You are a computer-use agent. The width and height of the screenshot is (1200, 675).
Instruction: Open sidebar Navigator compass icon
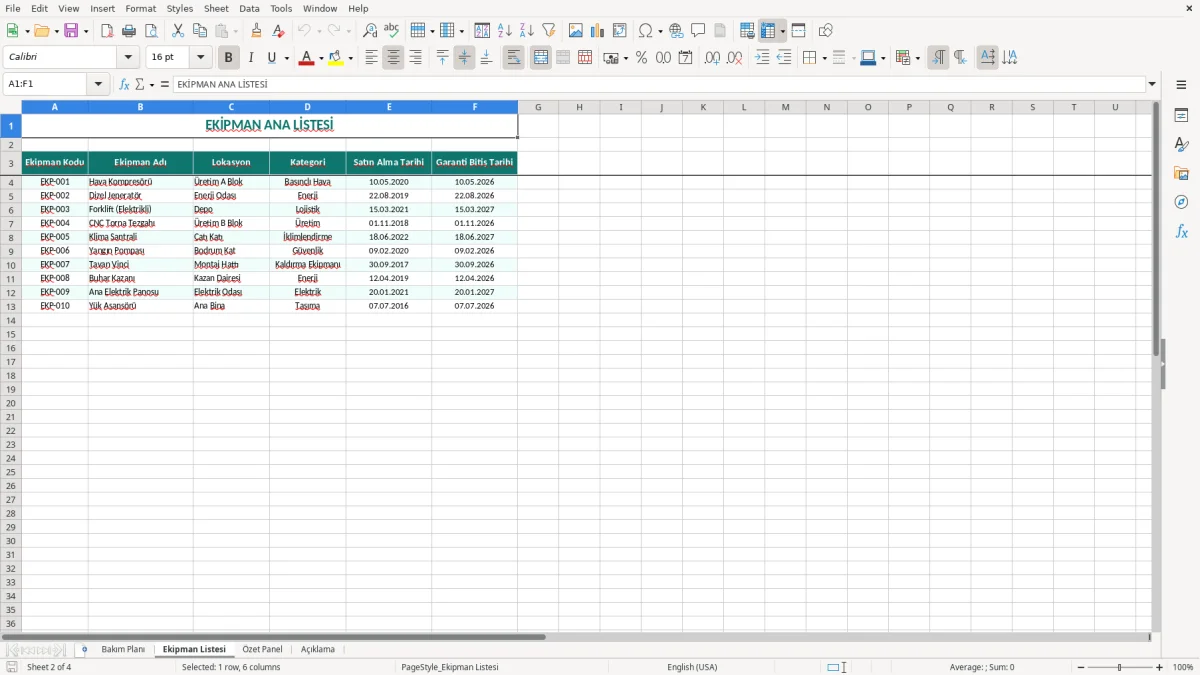(1181, 202)
